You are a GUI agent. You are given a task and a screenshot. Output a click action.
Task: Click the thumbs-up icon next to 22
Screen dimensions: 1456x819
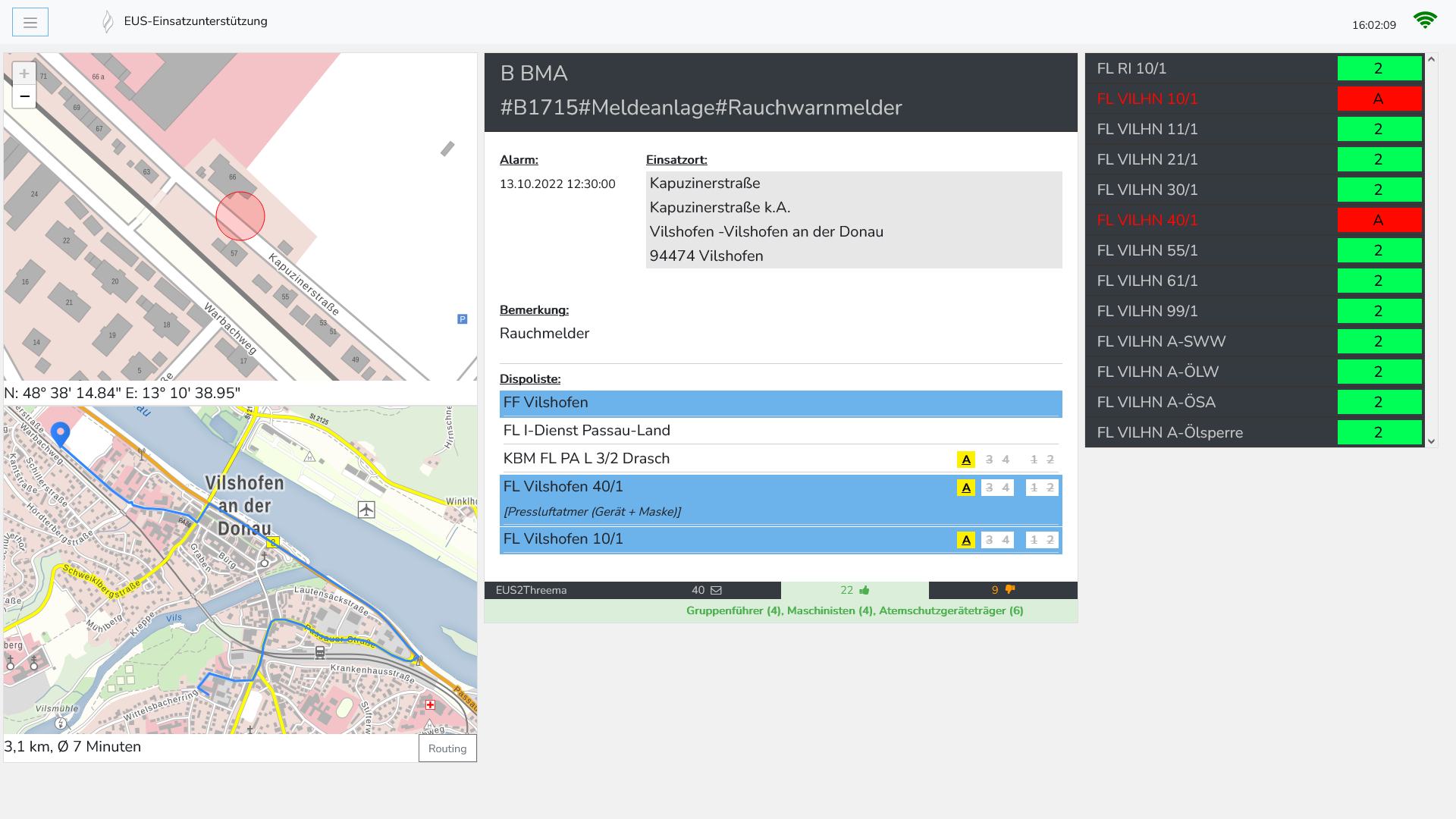pos(864,590)
